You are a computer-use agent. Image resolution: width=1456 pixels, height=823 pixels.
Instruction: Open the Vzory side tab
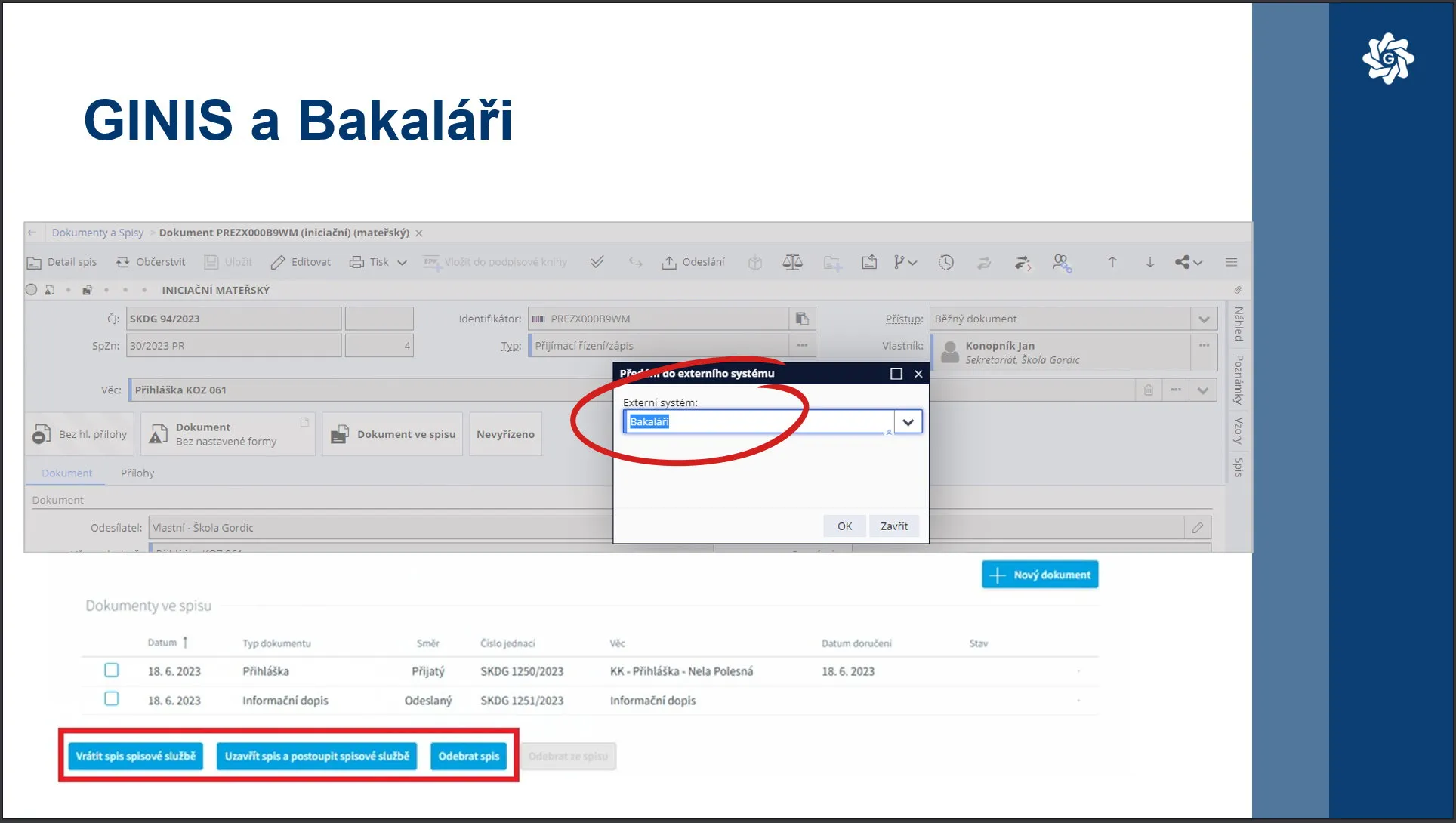1239,430
